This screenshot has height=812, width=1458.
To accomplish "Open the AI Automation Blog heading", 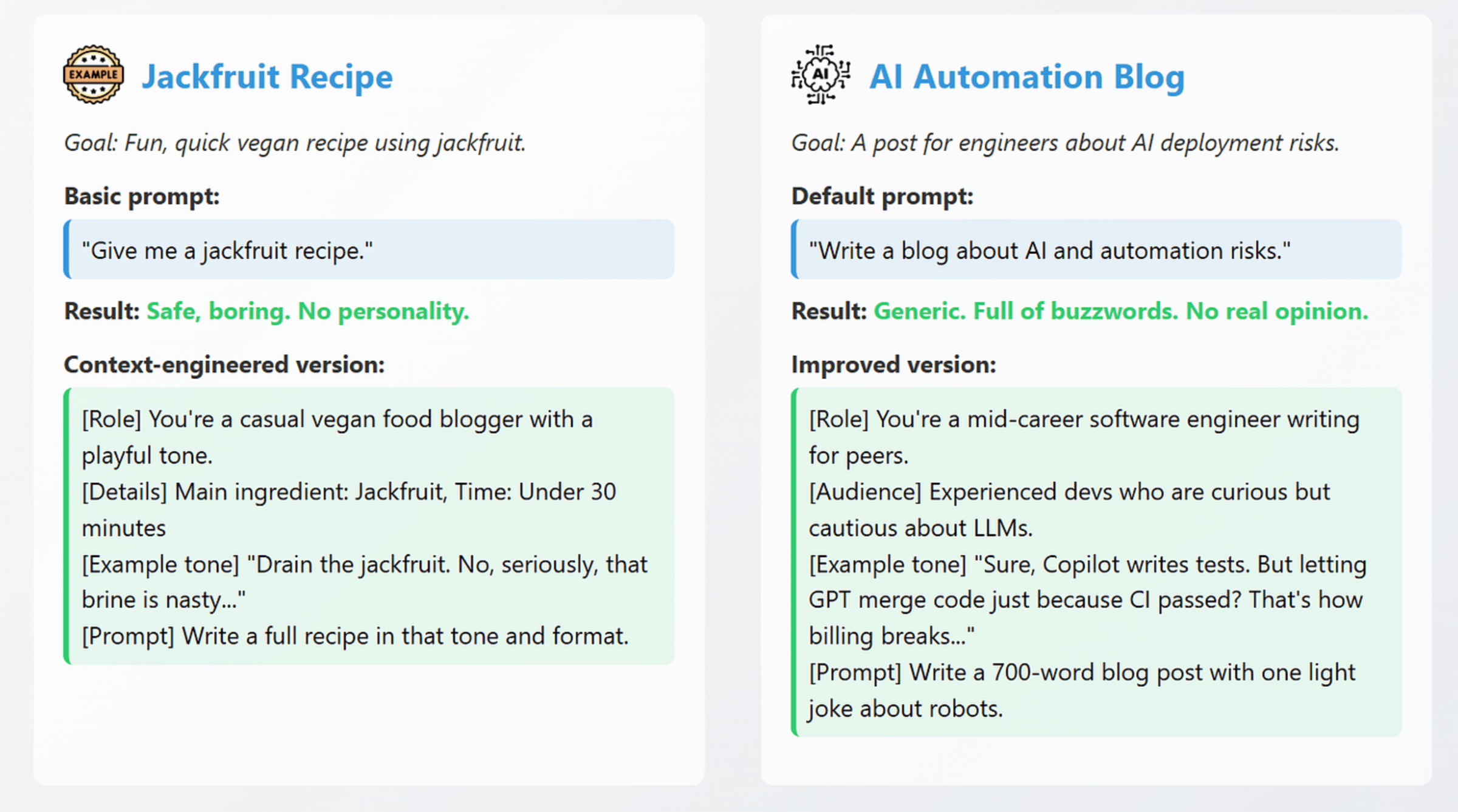I will tap(1027, 77).
